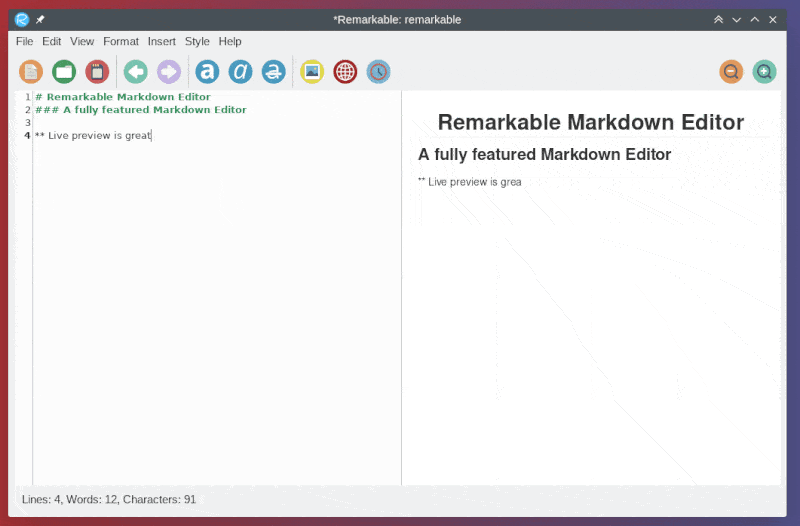
Task: Toggle the window pin in title bar
Action: [40, 19]
